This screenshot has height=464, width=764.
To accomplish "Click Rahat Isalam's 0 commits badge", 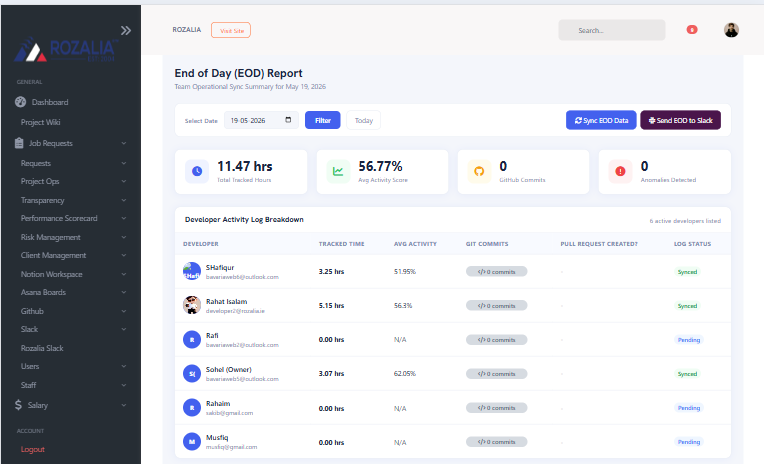I will pos(497,306).
